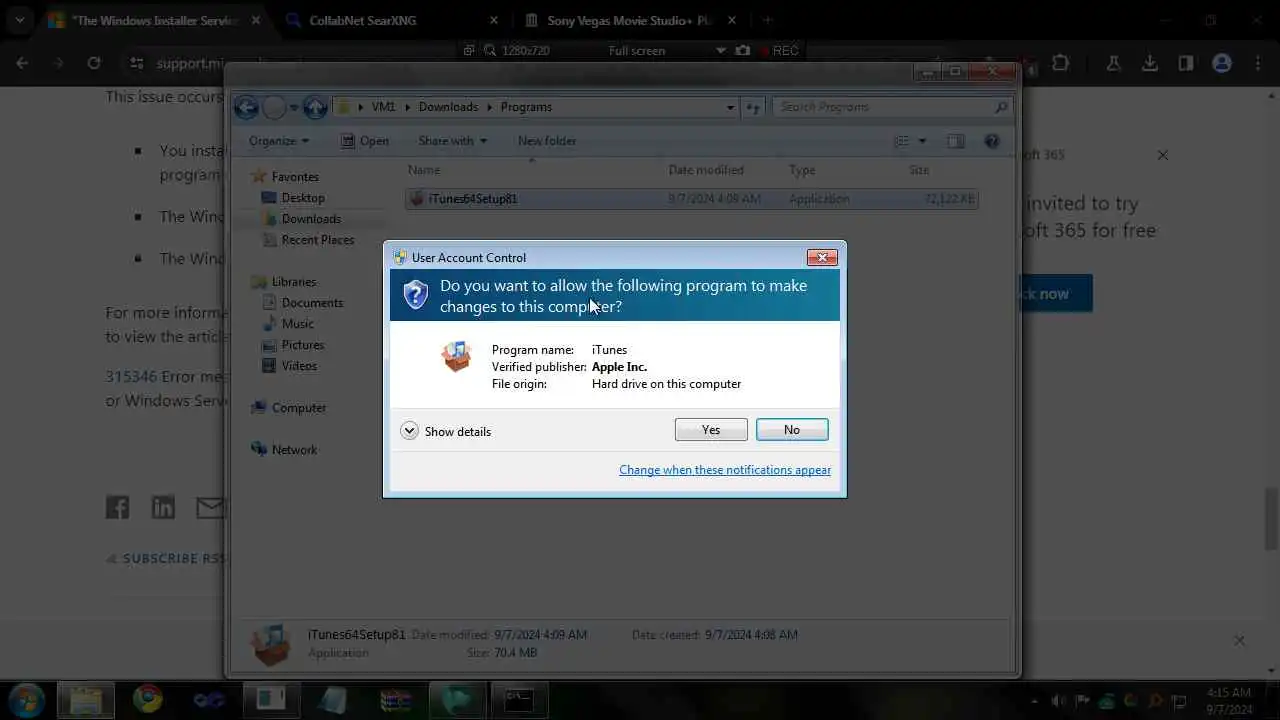Viewport: 1280px width, 720px height.
Task: Click the LinkedIn share icon on the page
Action: [x=163, y=507]
